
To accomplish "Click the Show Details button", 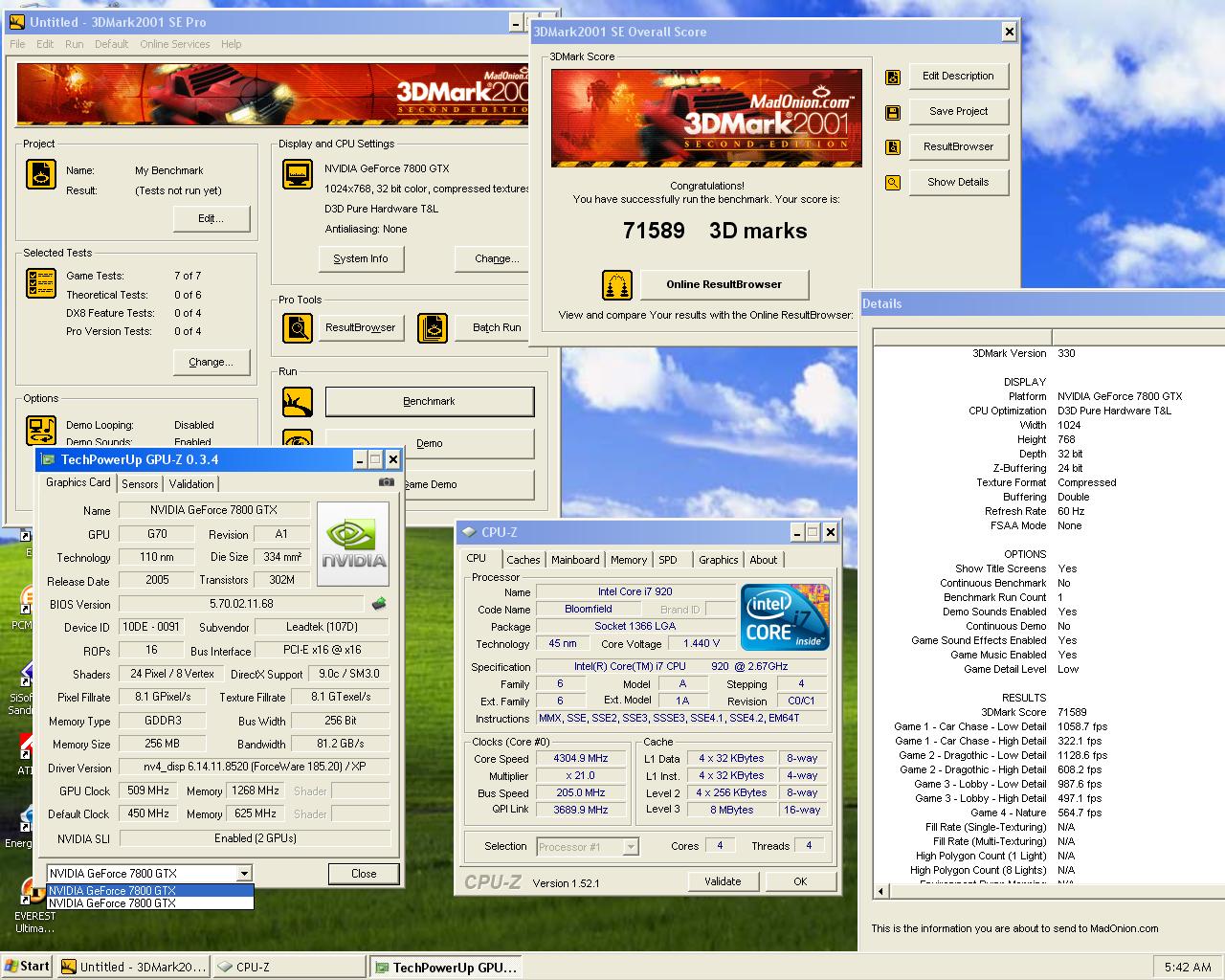I will pos(958,183).
